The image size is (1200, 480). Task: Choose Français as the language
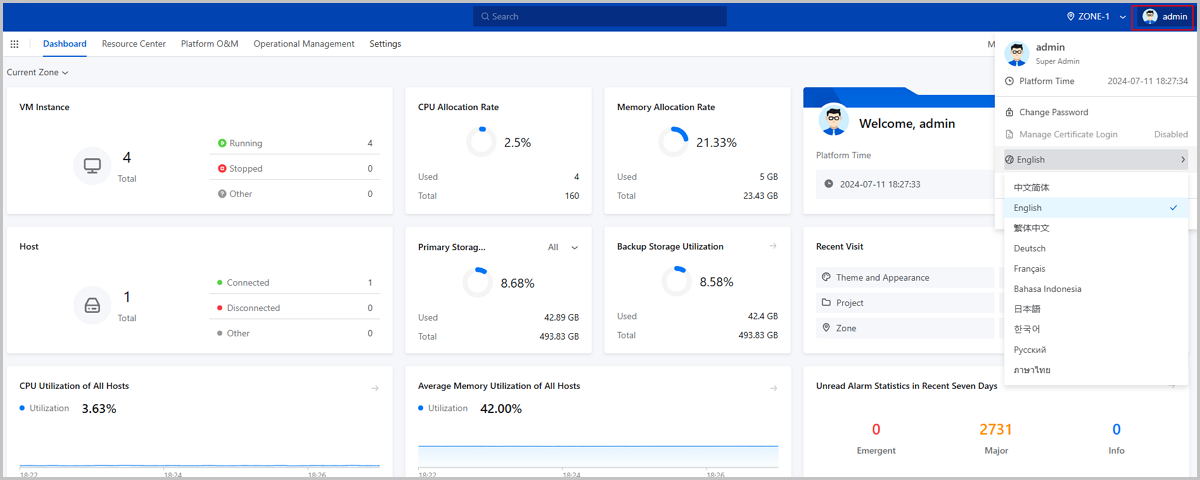point(1030,269)
